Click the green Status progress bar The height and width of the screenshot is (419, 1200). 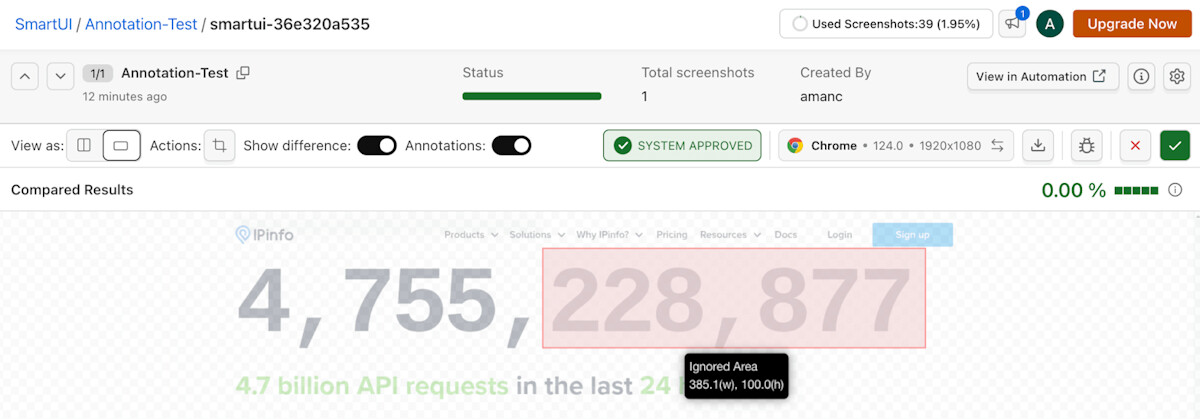tap(532, 96)
